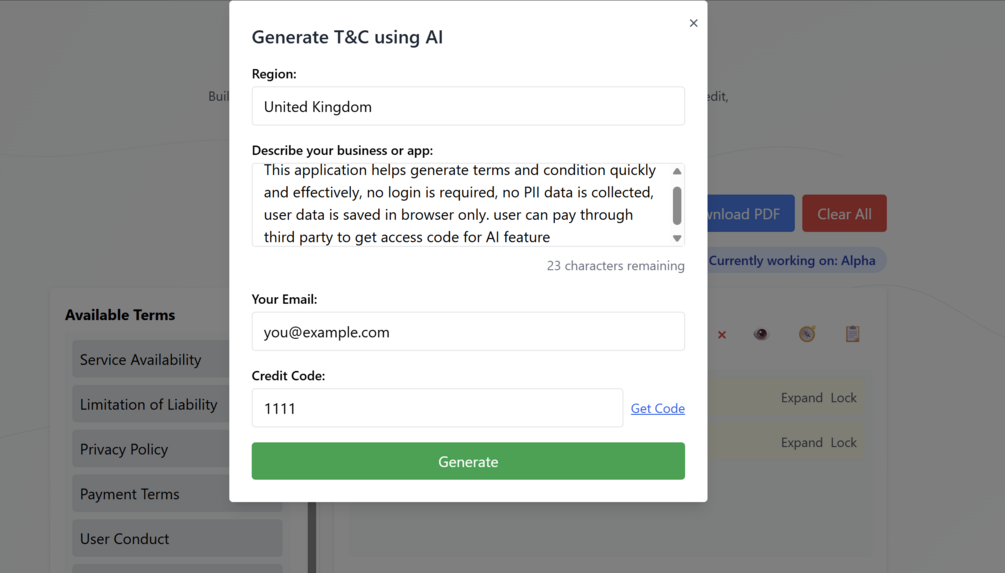Image resolution: width=1005 pixels, height=573 pixels.
Task: Open the Get Code link
Action: (657, 408)
